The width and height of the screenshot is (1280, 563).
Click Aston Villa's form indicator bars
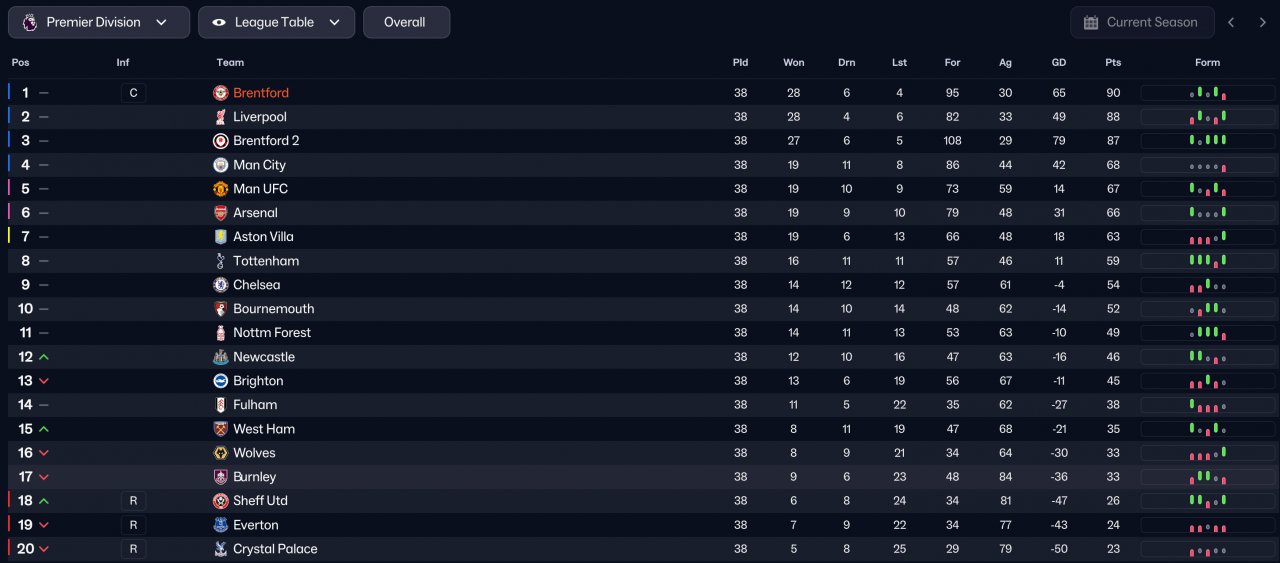tap(1208, 237)
